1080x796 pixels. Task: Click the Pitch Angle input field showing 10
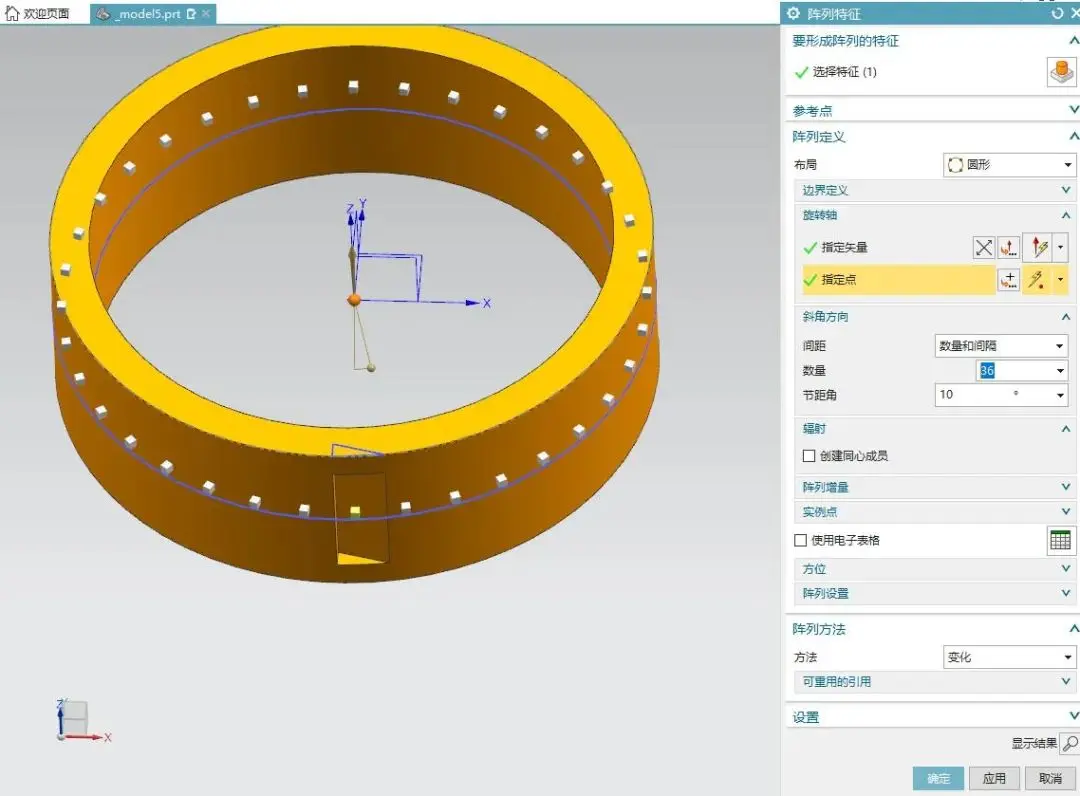tap(994, 395)
